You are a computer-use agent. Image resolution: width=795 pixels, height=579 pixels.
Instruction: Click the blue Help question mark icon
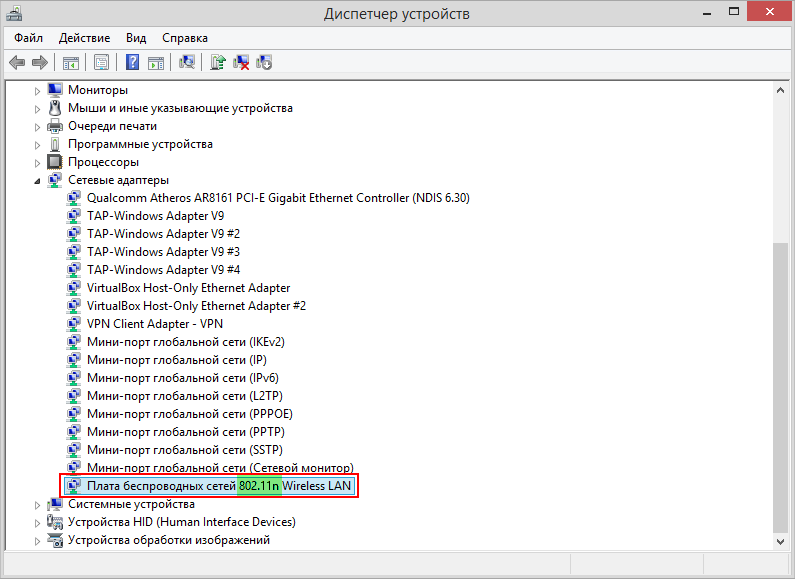pos(132,62)
